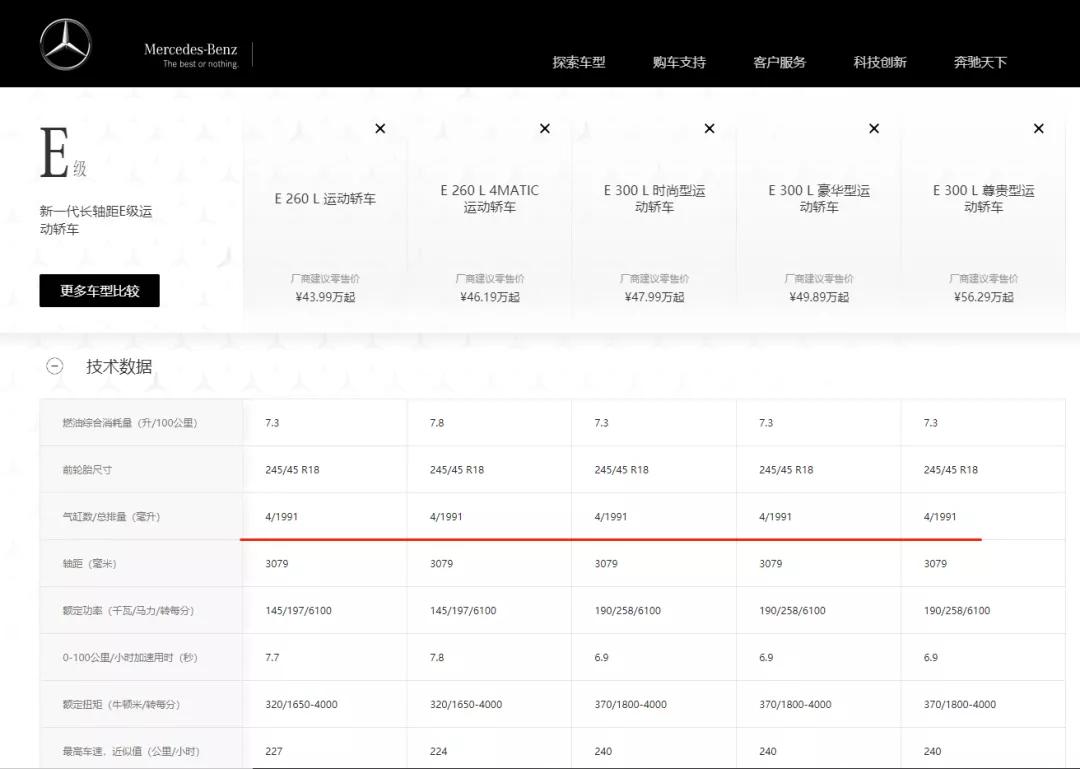
Task: Click the 224 top speed value
Action: pyautogui.click(x=438, y=751)
